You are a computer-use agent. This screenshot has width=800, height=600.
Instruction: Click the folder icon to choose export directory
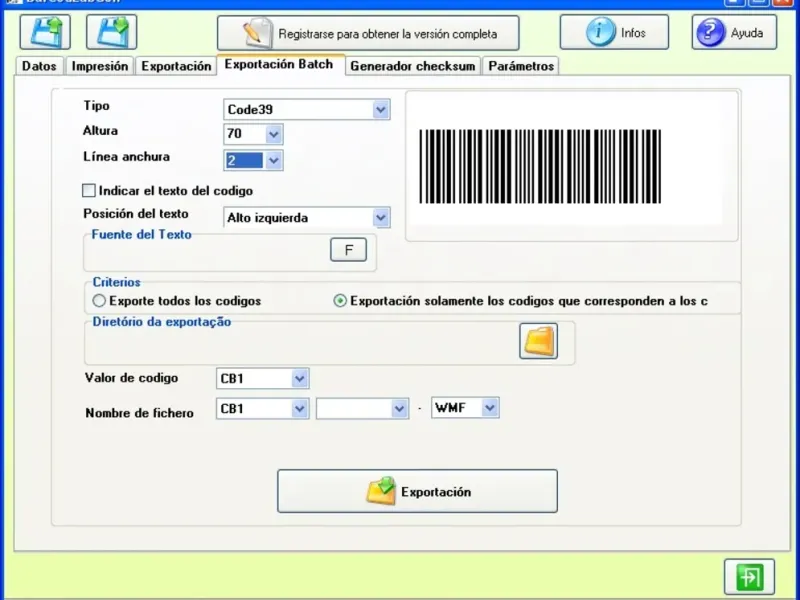coord(538,341)
